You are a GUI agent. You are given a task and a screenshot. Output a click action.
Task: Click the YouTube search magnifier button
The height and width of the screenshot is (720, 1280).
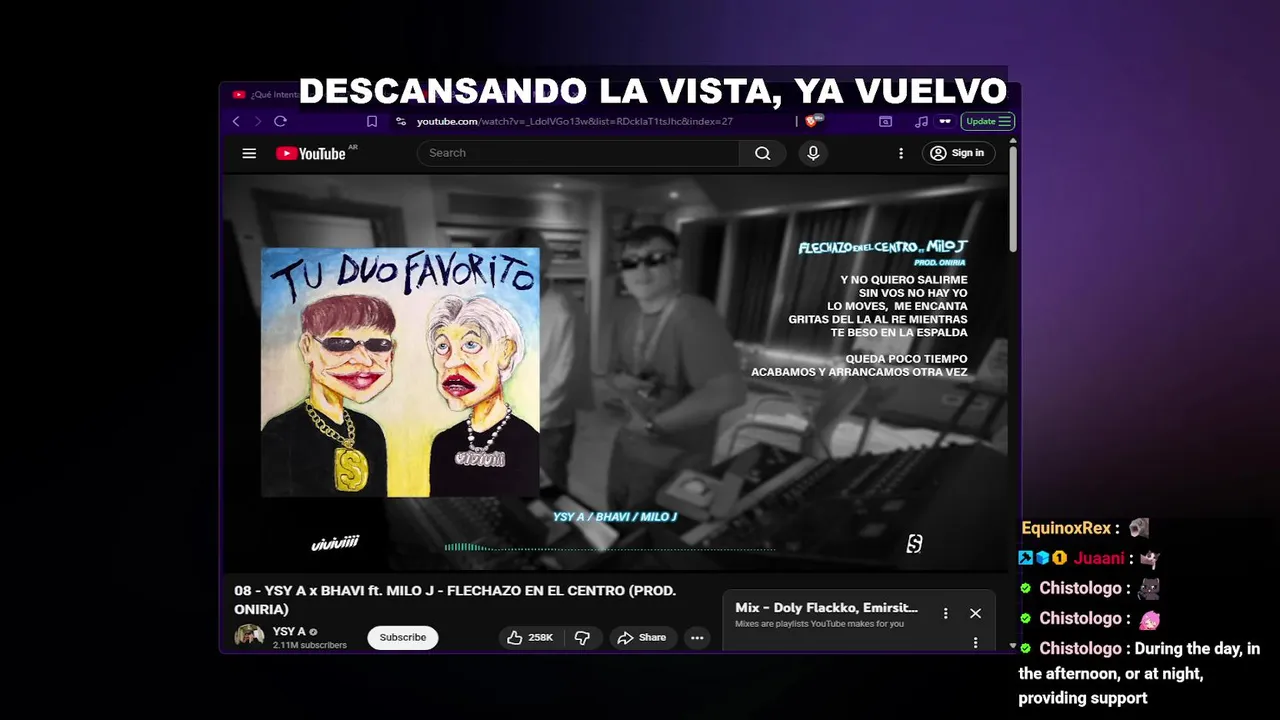[x=762, y=153]
